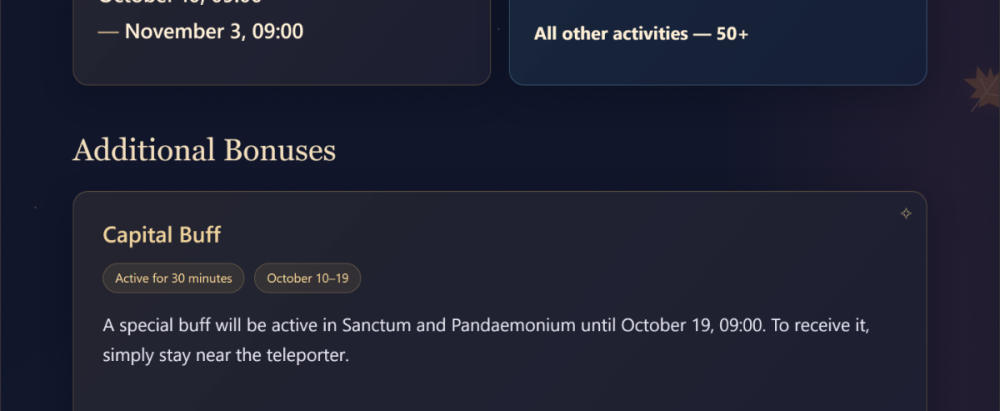Click the "50+" value in activities card
This screenshot has height=411, width=1000.
(x=732, y=34)
